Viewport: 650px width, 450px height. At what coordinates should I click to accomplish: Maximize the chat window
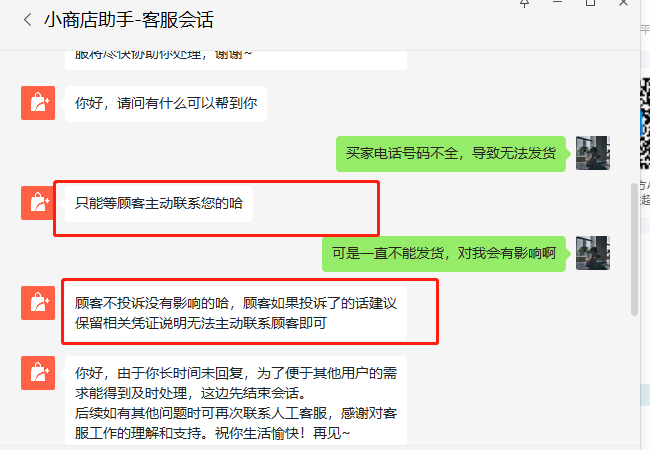(590, 3)
